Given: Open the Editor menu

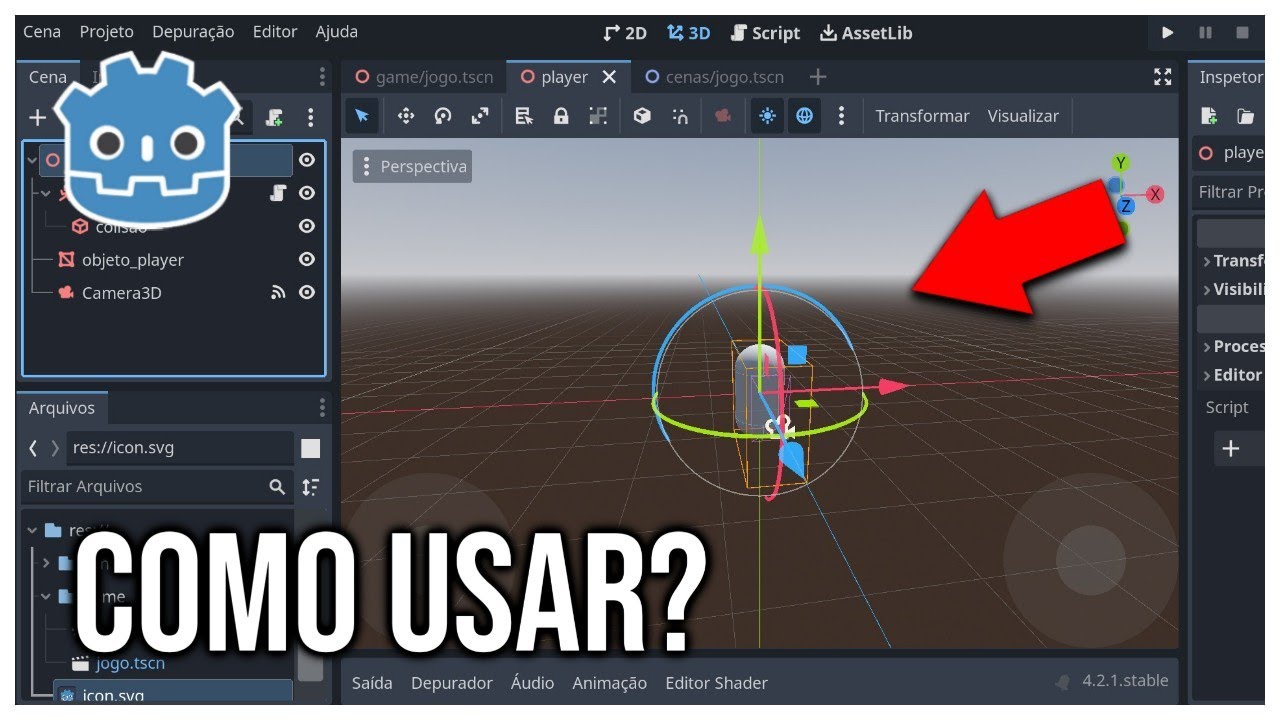Looking at the screenshot, I should point(275,32).
